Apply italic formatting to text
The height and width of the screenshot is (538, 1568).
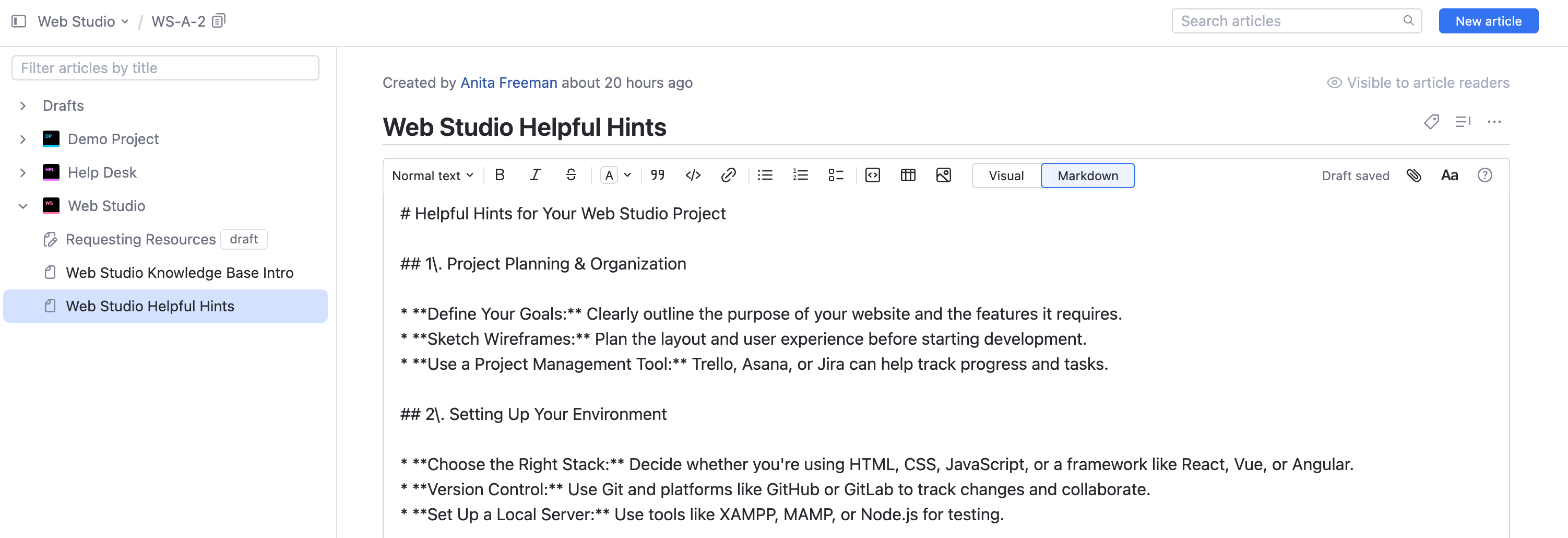pos(535,176)
